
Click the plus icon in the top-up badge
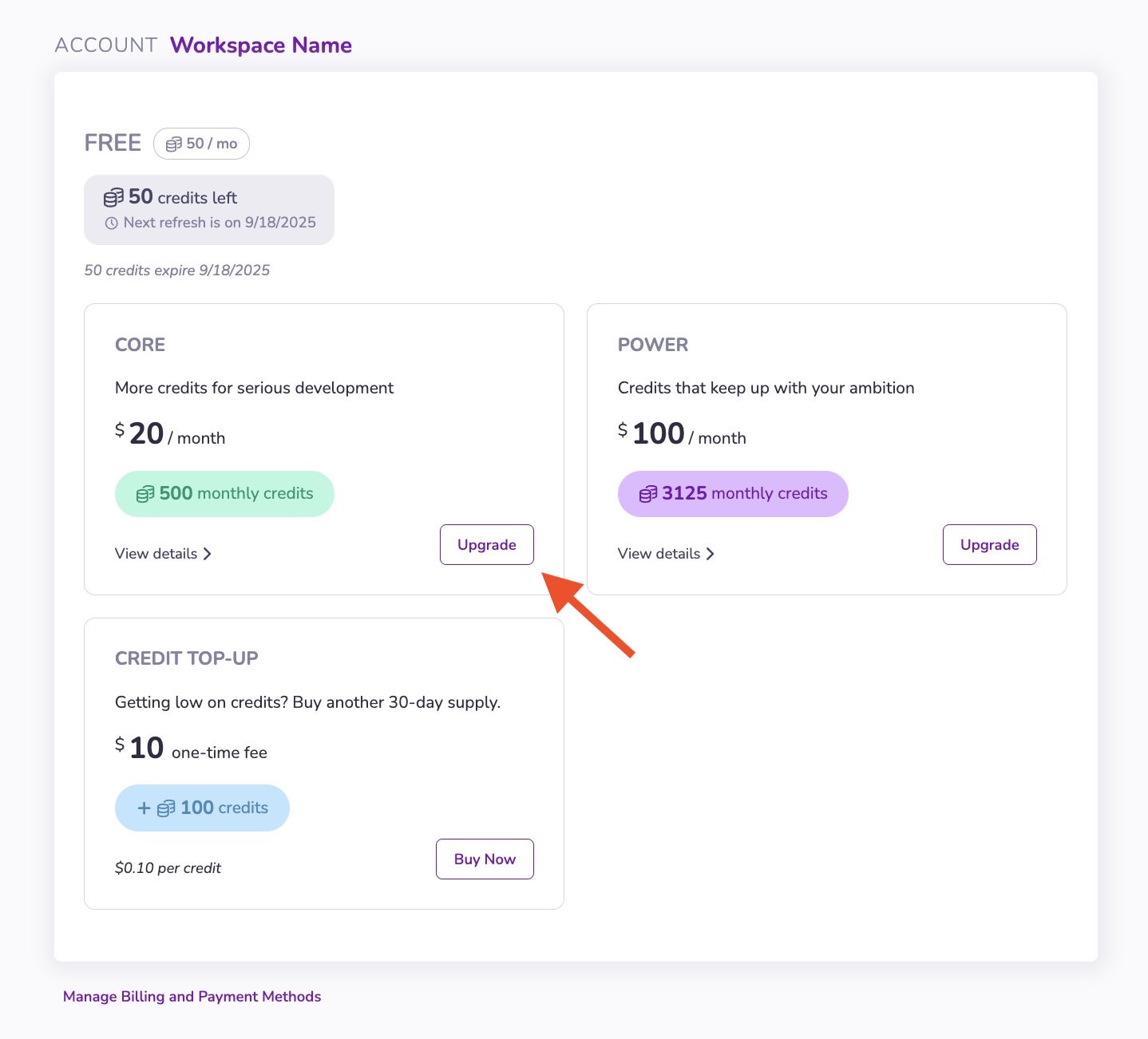[x=144, y=808]
